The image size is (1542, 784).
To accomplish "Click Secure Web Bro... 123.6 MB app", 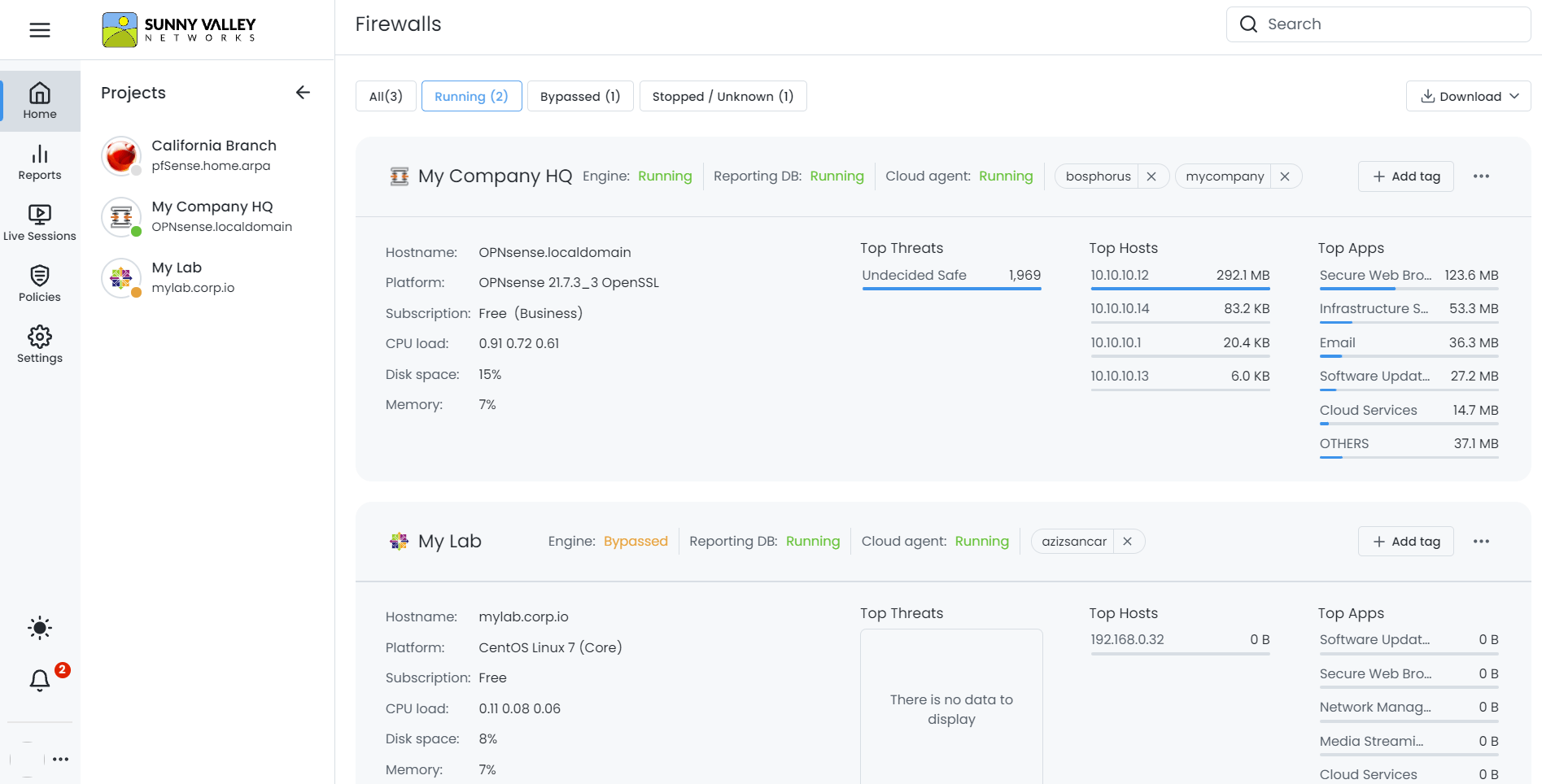I will point(1409,278).
